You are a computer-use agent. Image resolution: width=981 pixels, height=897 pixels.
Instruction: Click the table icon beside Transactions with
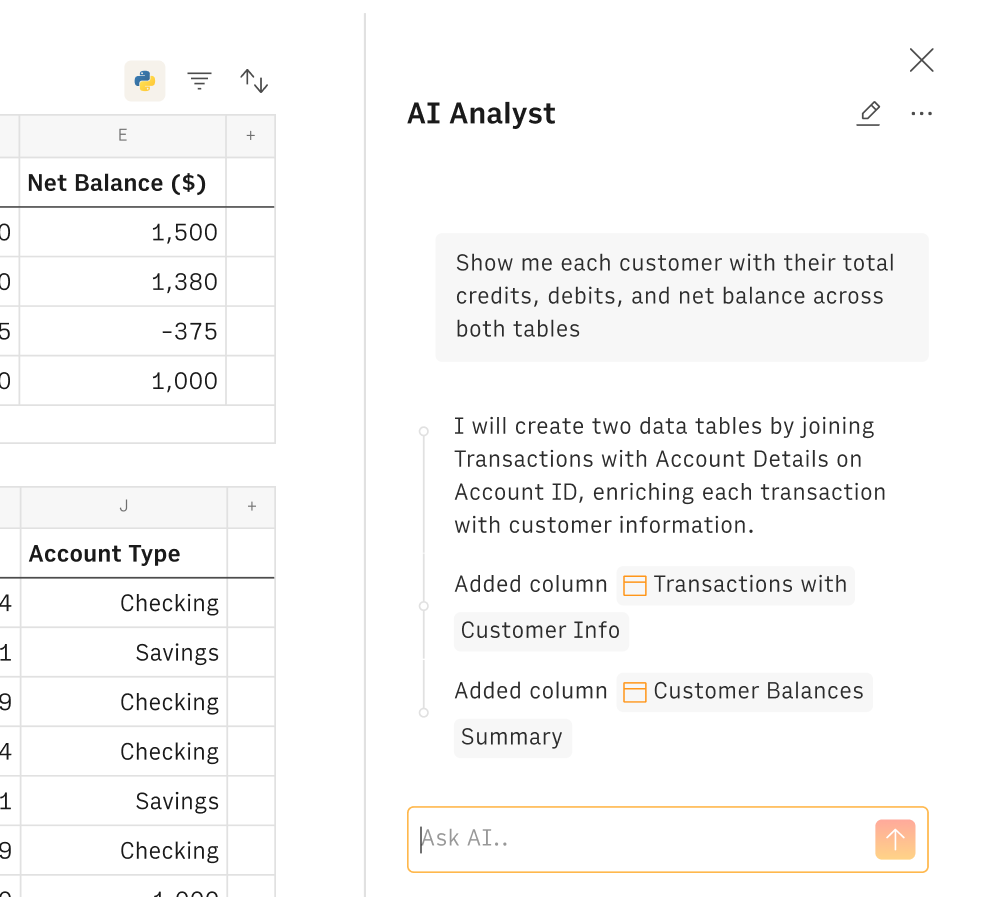point(634,585)
